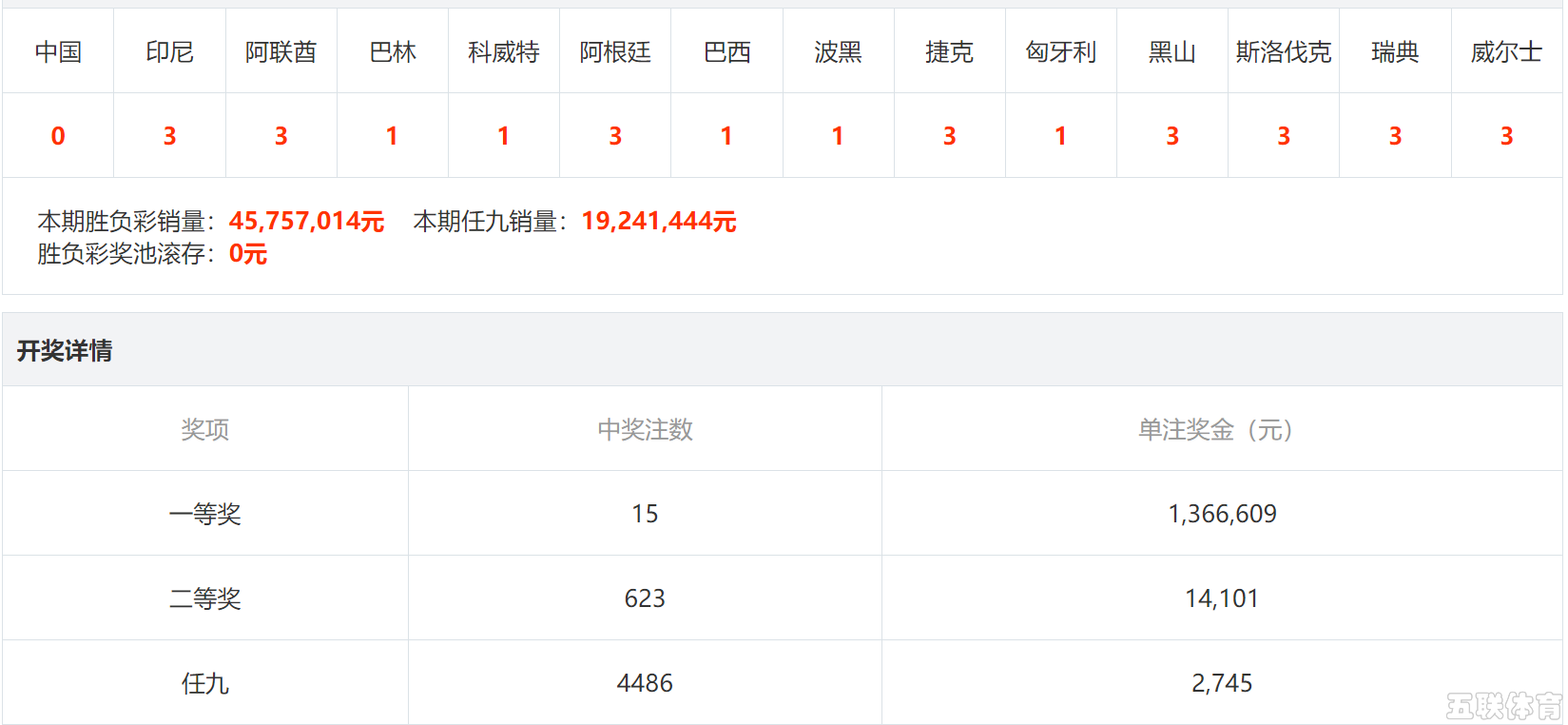Select the 斯洛伐克 team cell
The height and width of the screenshot is (725, 1568).
coord(1284,51)
